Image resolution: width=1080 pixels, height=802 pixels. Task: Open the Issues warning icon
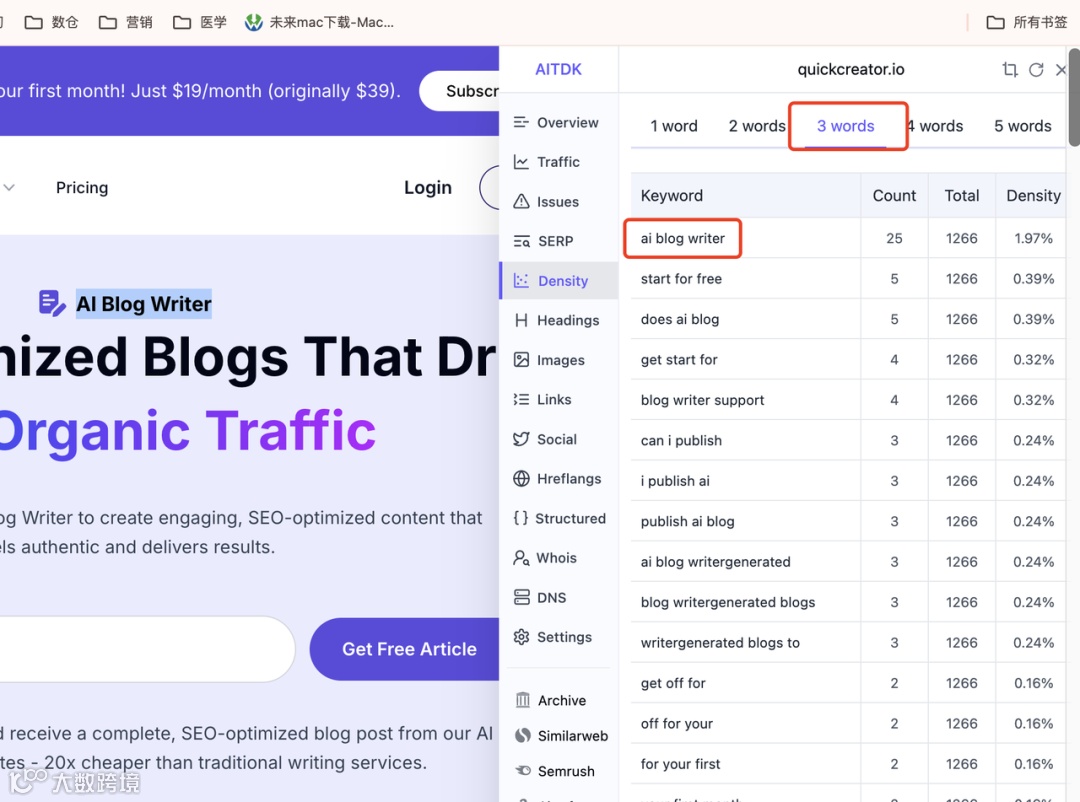[x=521, y=202]
